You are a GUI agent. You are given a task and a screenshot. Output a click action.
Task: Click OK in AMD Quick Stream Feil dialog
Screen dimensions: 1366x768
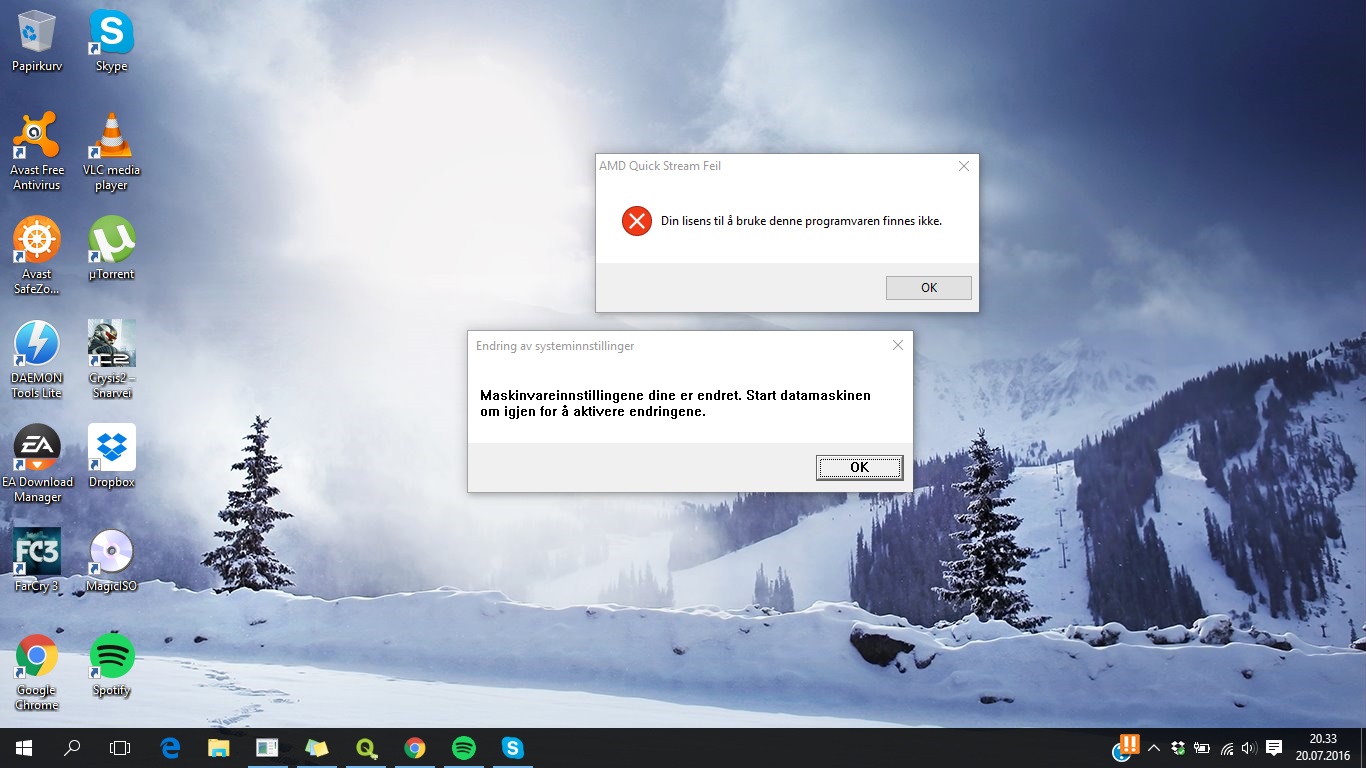pyautogui.click(x=929, y=288)
